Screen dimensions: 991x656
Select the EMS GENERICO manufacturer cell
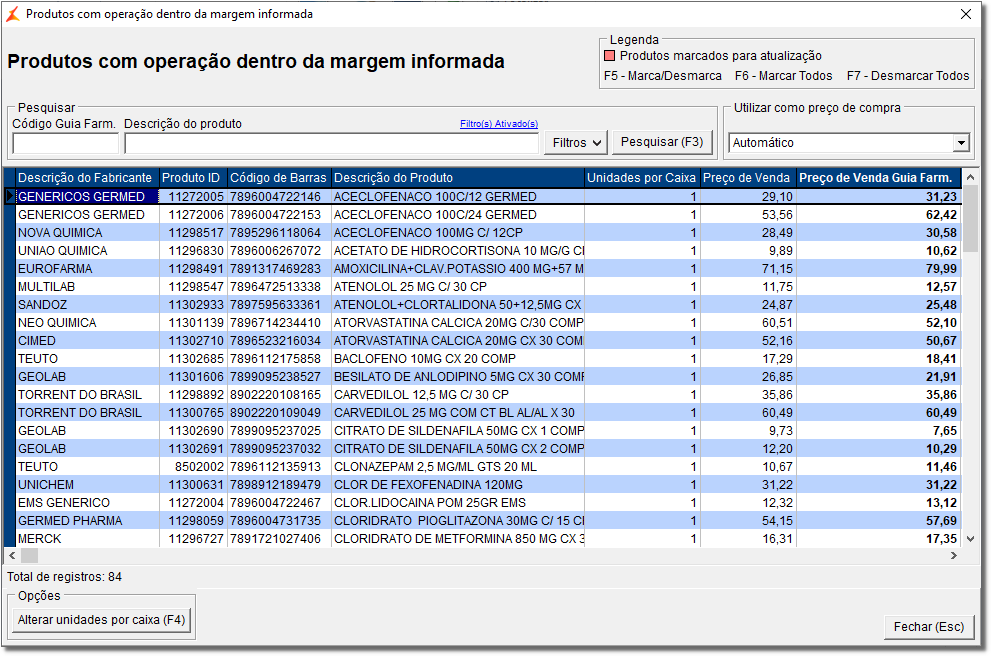(x=87, y=503)
